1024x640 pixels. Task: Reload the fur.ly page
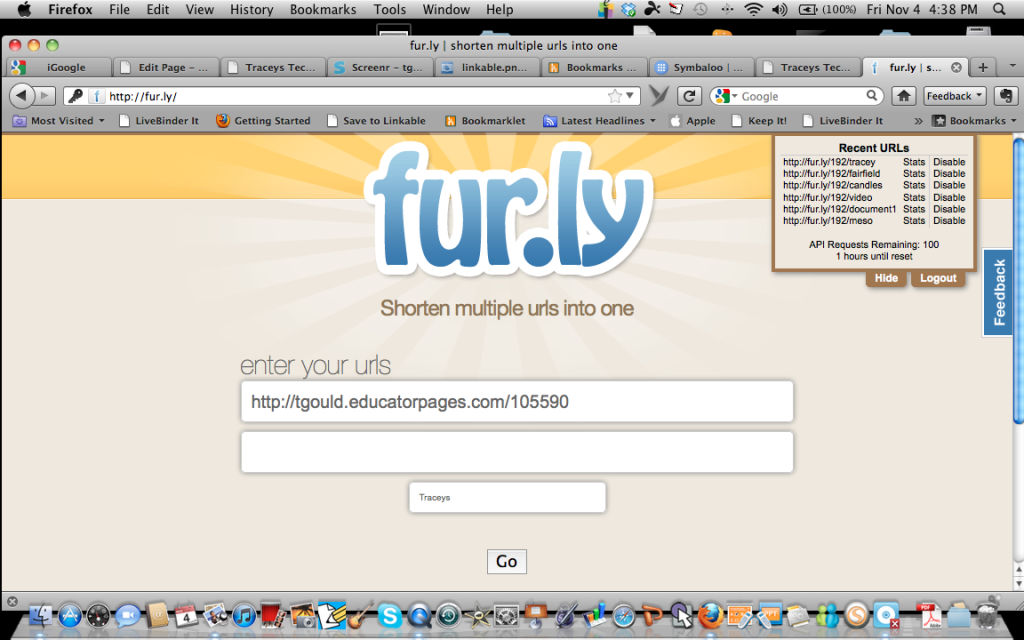coord(689,96)
